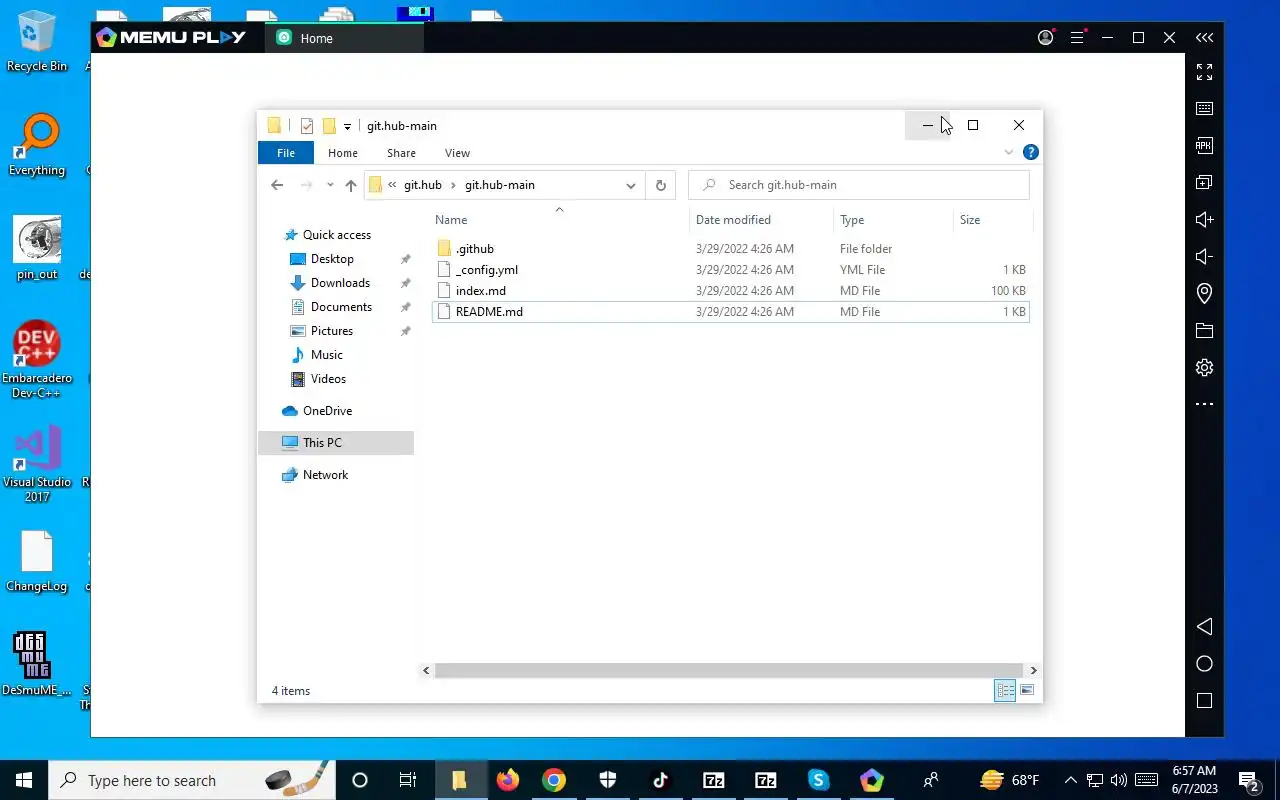Open Customize Quick Access Toolbar dropdown

click(x=347, y=126)
